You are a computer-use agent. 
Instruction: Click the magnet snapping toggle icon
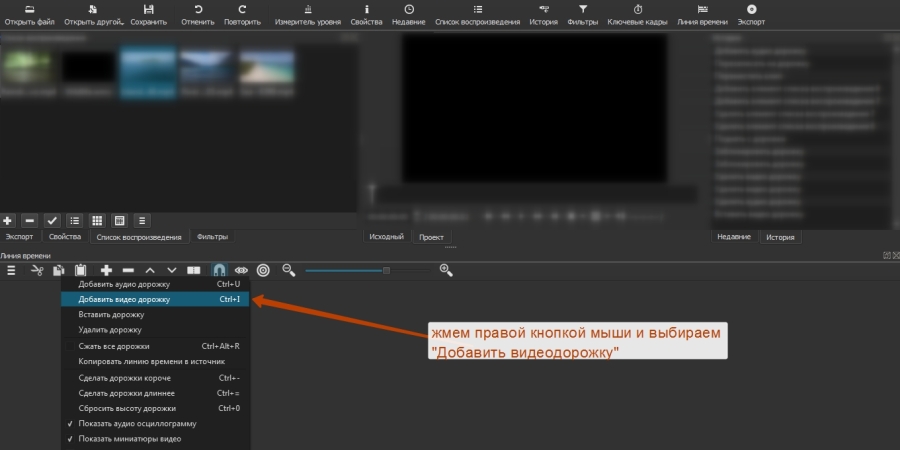click(219, 270)
